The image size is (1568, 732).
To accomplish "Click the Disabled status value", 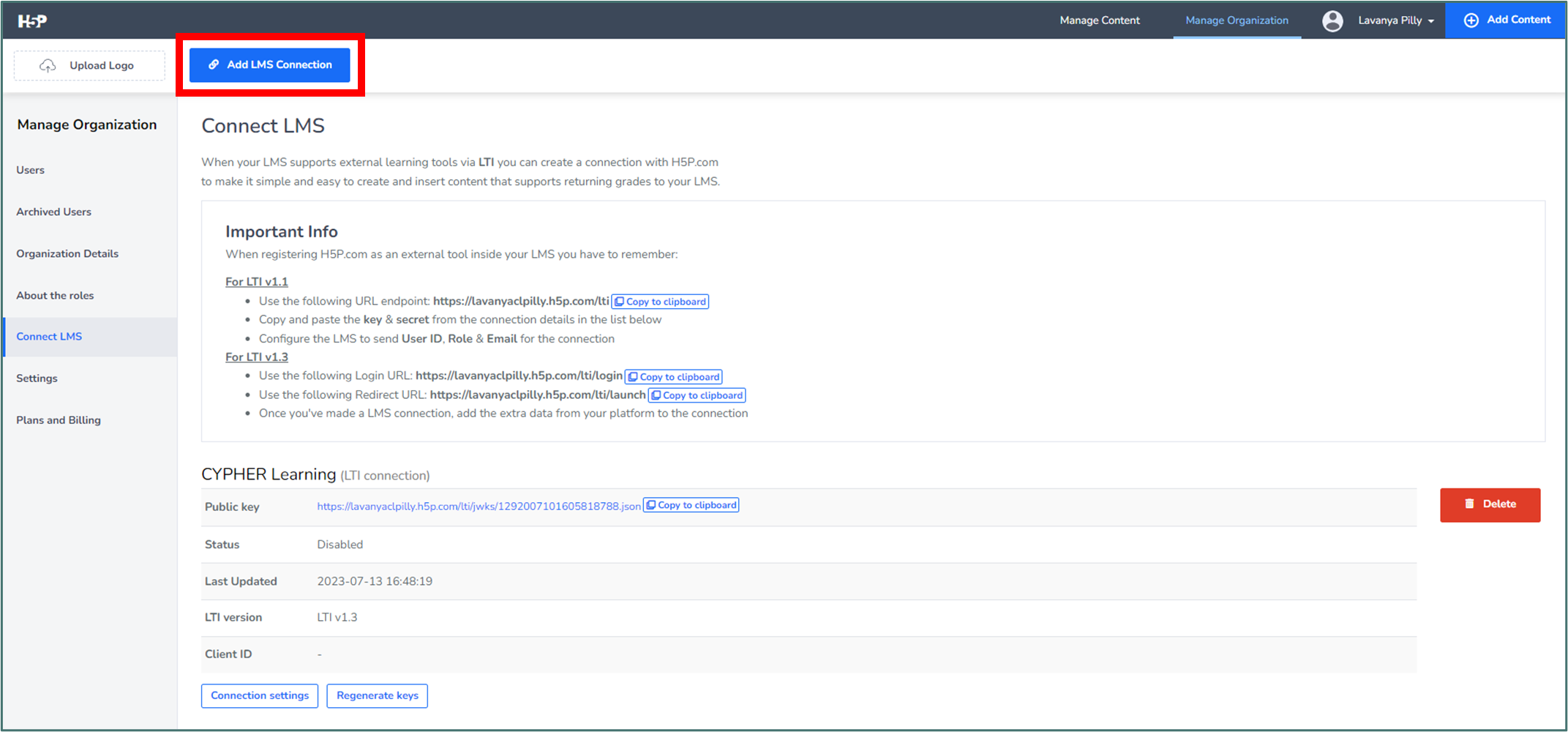I will [x=340, y=545].
